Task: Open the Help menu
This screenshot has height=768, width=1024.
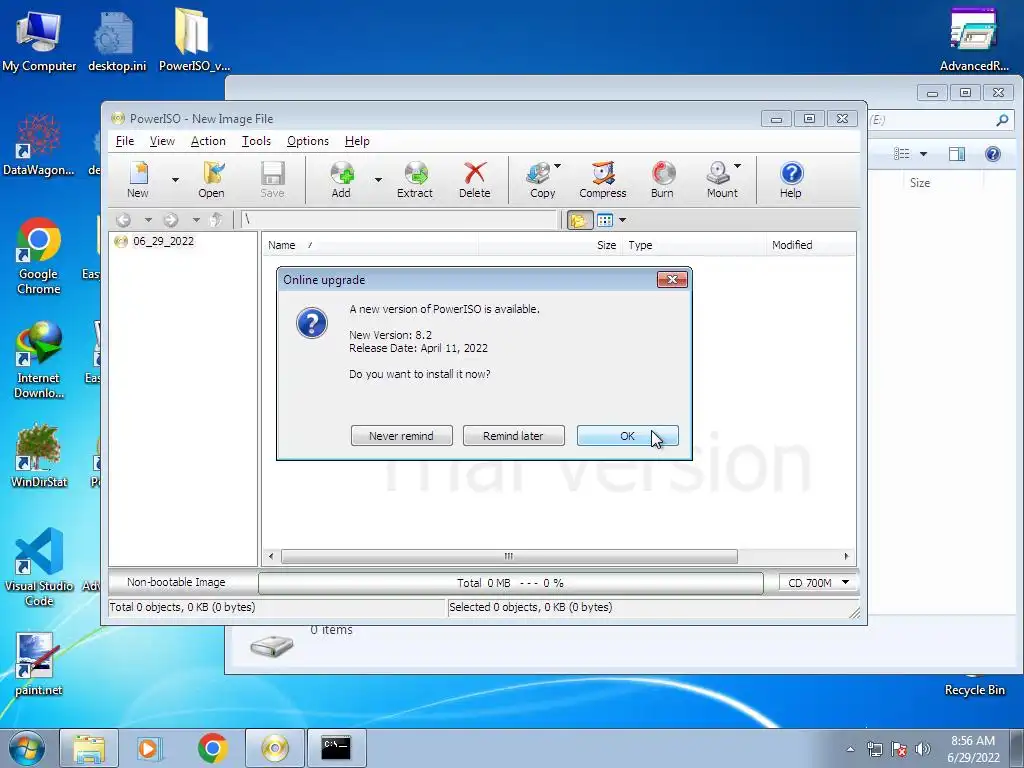Action: pyautogui.click(x=357, y=141)
